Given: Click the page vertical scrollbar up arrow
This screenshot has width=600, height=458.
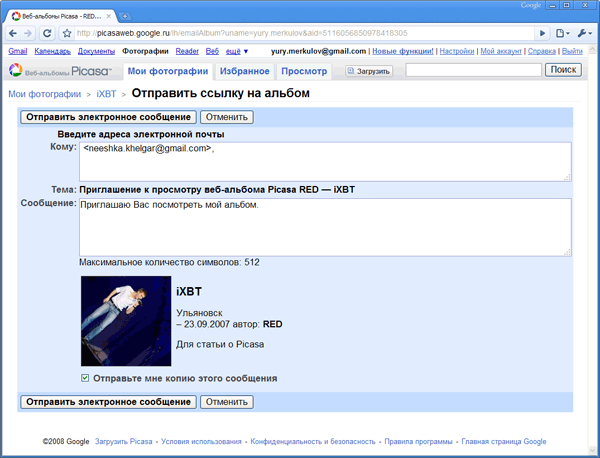Looking at the screenshot, I should point(592,50).
